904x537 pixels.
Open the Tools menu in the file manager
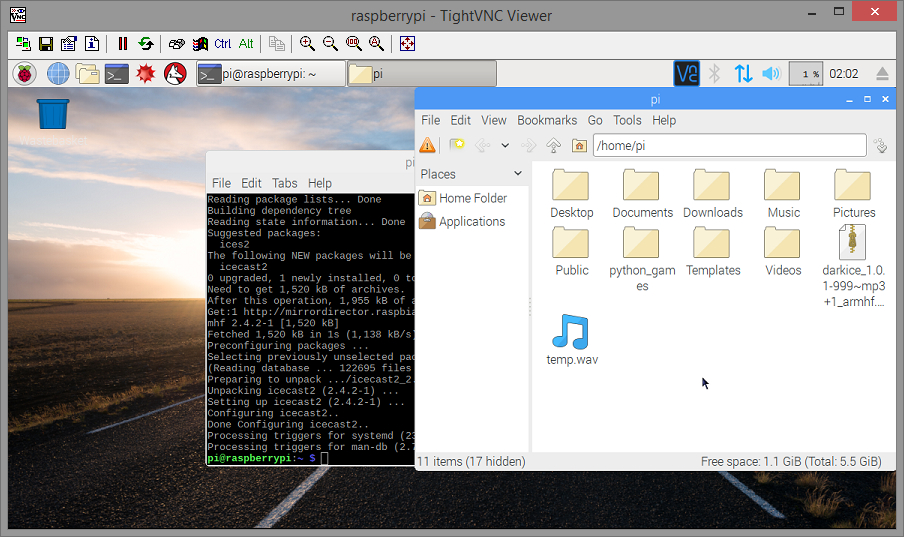(x=627, y=120)
